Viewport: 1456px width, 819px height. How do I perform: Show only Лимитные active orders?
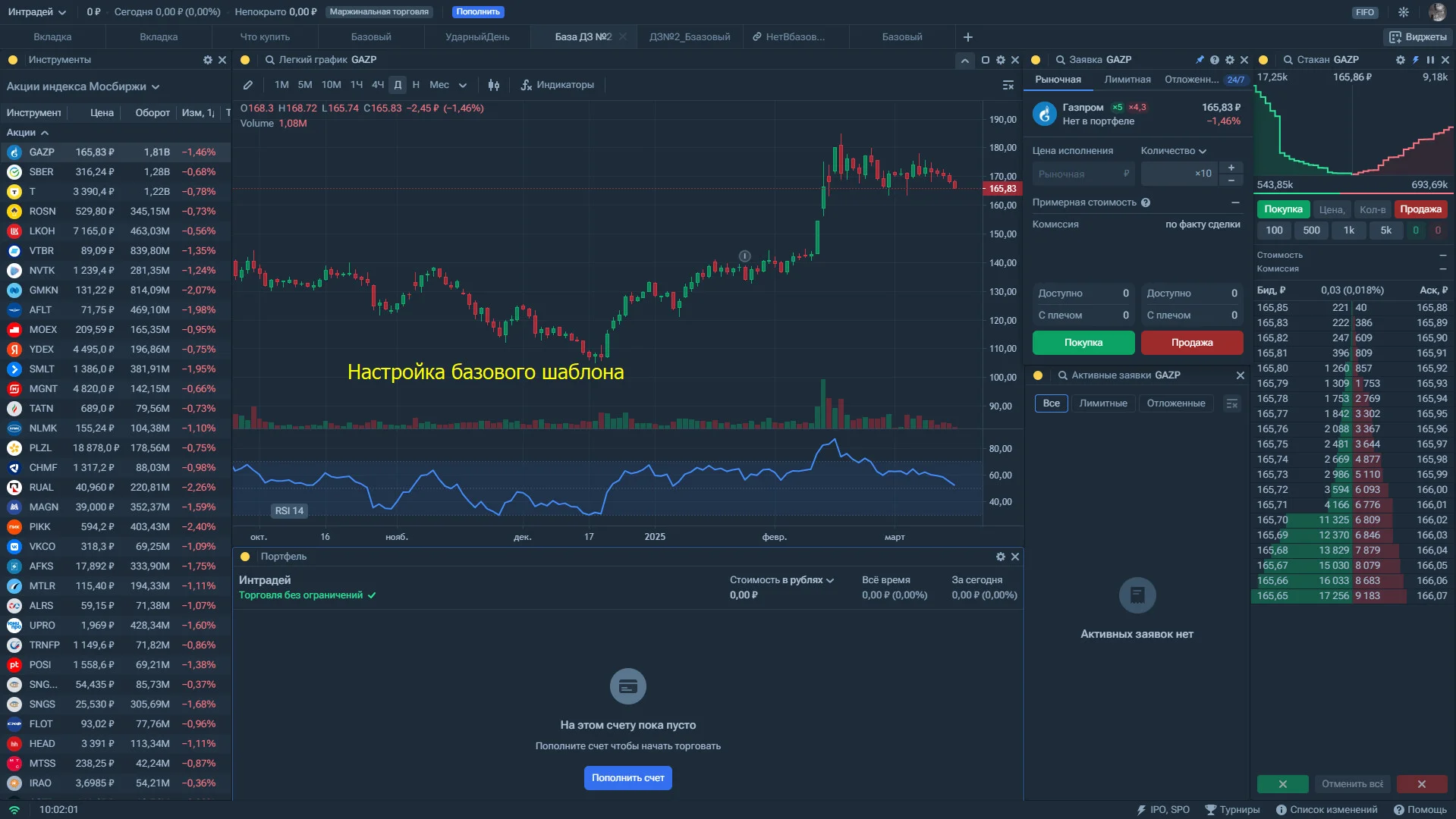click(1103, 403)
